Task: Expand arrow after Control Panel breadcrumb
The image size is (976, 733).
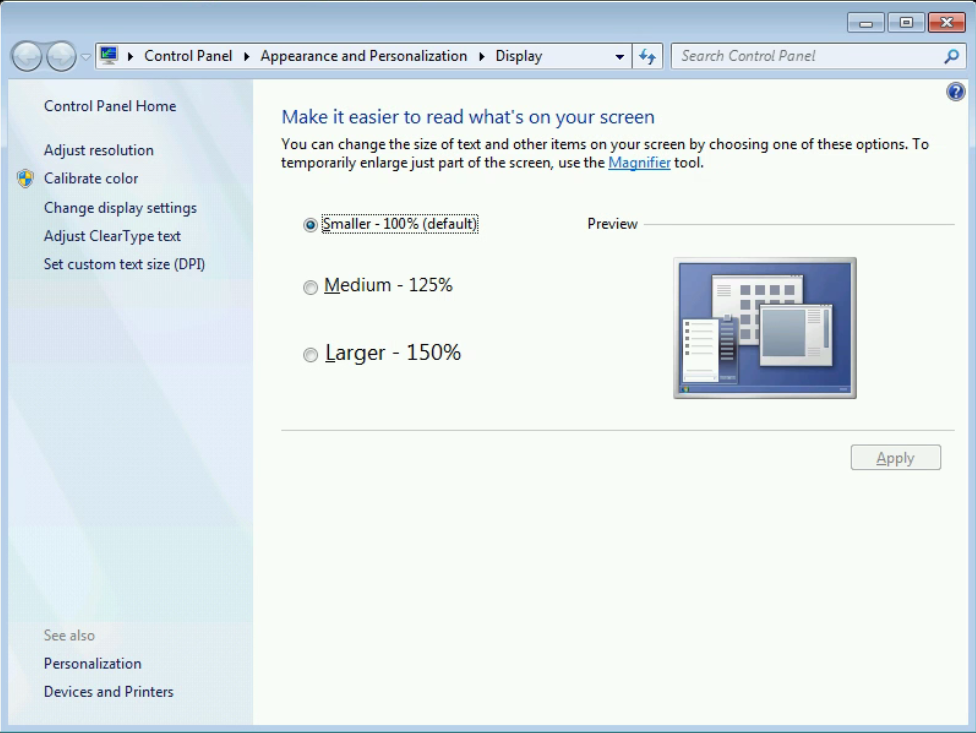Action: 246,56
